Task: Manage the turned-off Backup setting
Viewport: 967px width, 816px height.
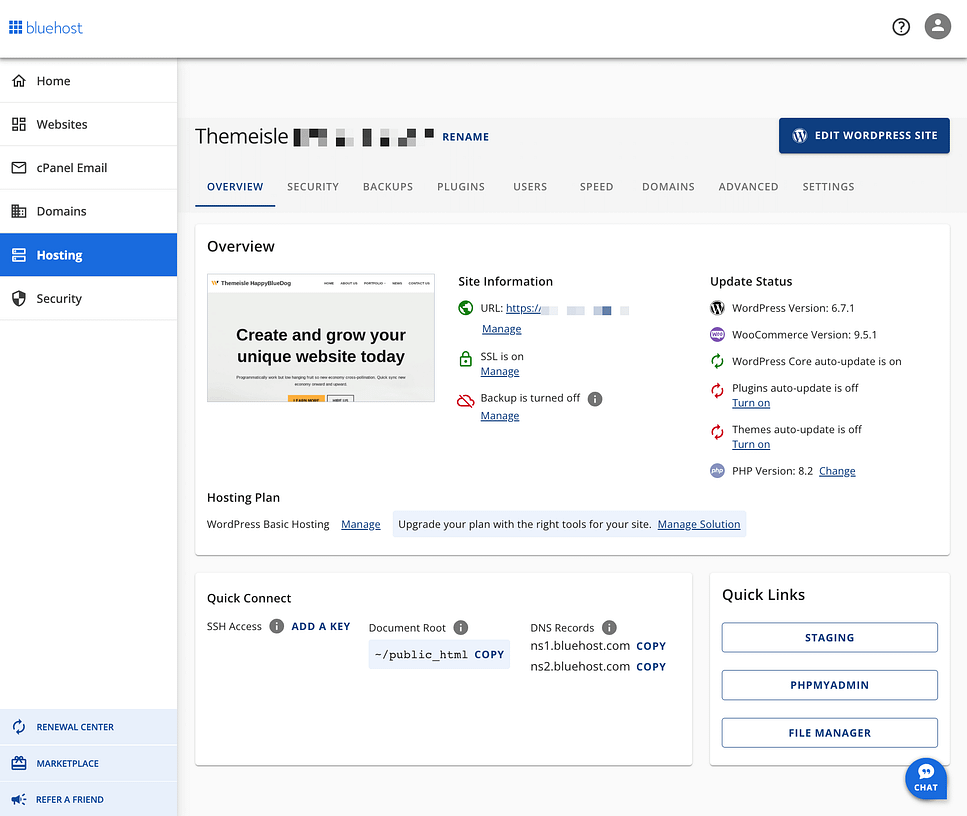Action: 500,416
